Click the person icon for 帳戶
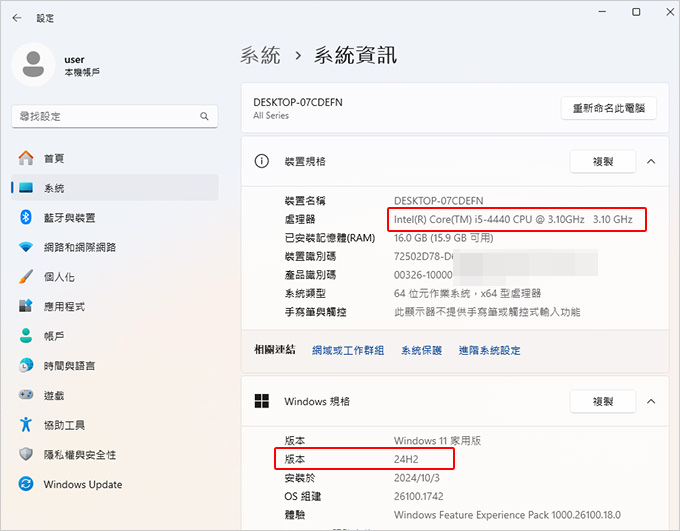Image resolution: width=680 pixels, height=531 pixels. click(x=26, y=335)
